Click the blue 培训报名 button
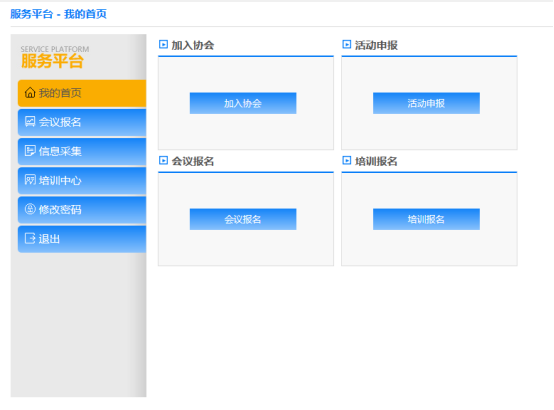Viewport: 554px width, 410px height. click(426, 219)
